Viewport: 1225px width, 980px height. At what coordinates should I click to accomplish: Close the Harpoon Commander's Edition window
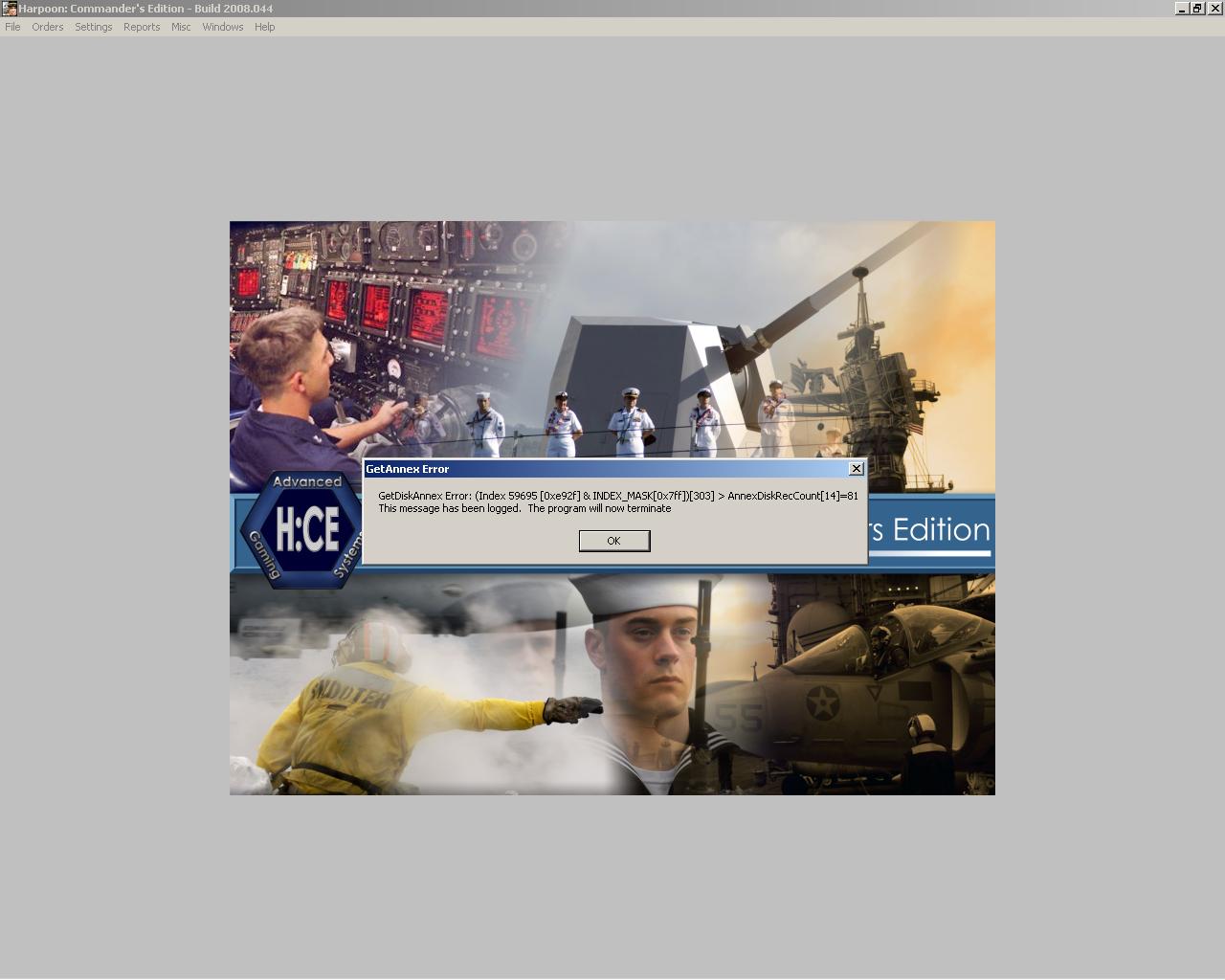[1215, 9]
